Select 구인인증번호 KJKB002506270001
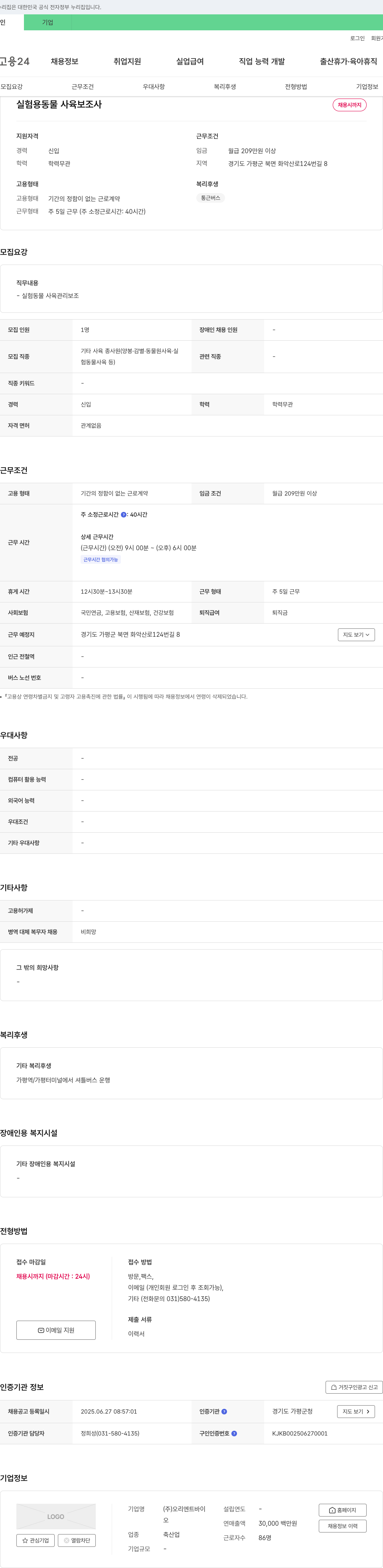The image size is (383, 1568). coord(300,1434)
